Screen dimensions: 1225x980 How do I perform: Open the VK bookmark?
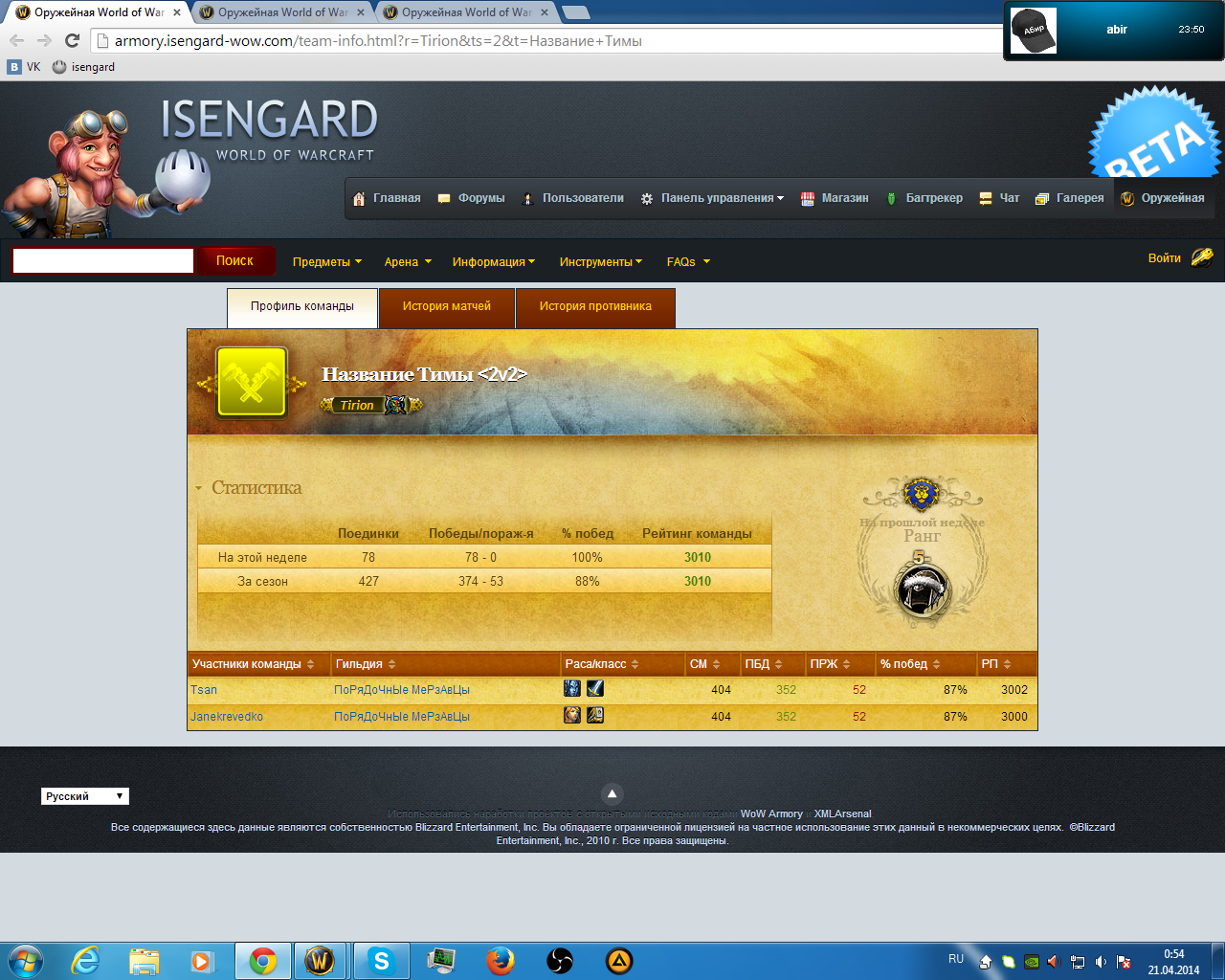pos(24,67)
